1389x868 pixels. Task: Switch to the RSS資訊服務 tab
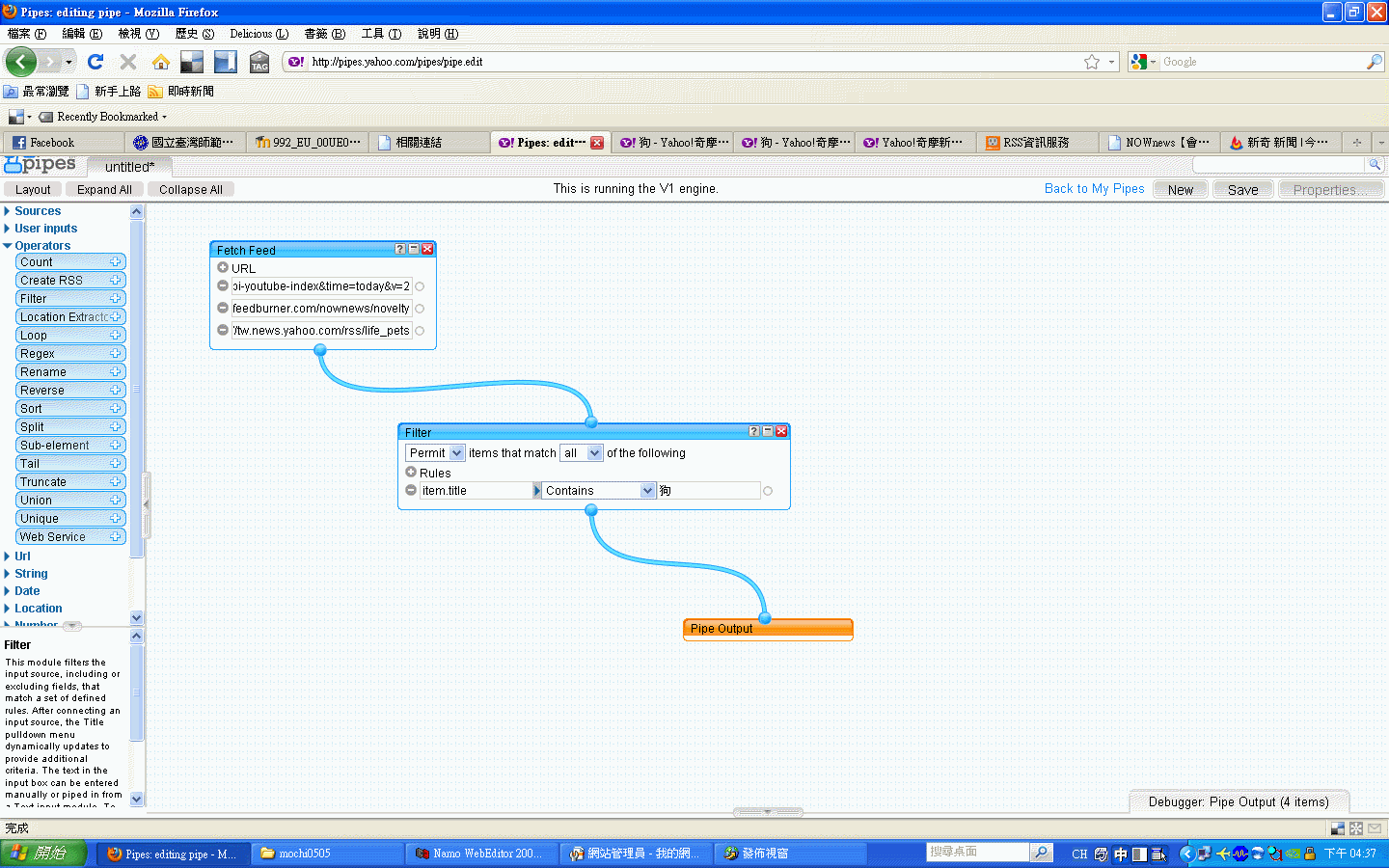1035,143
